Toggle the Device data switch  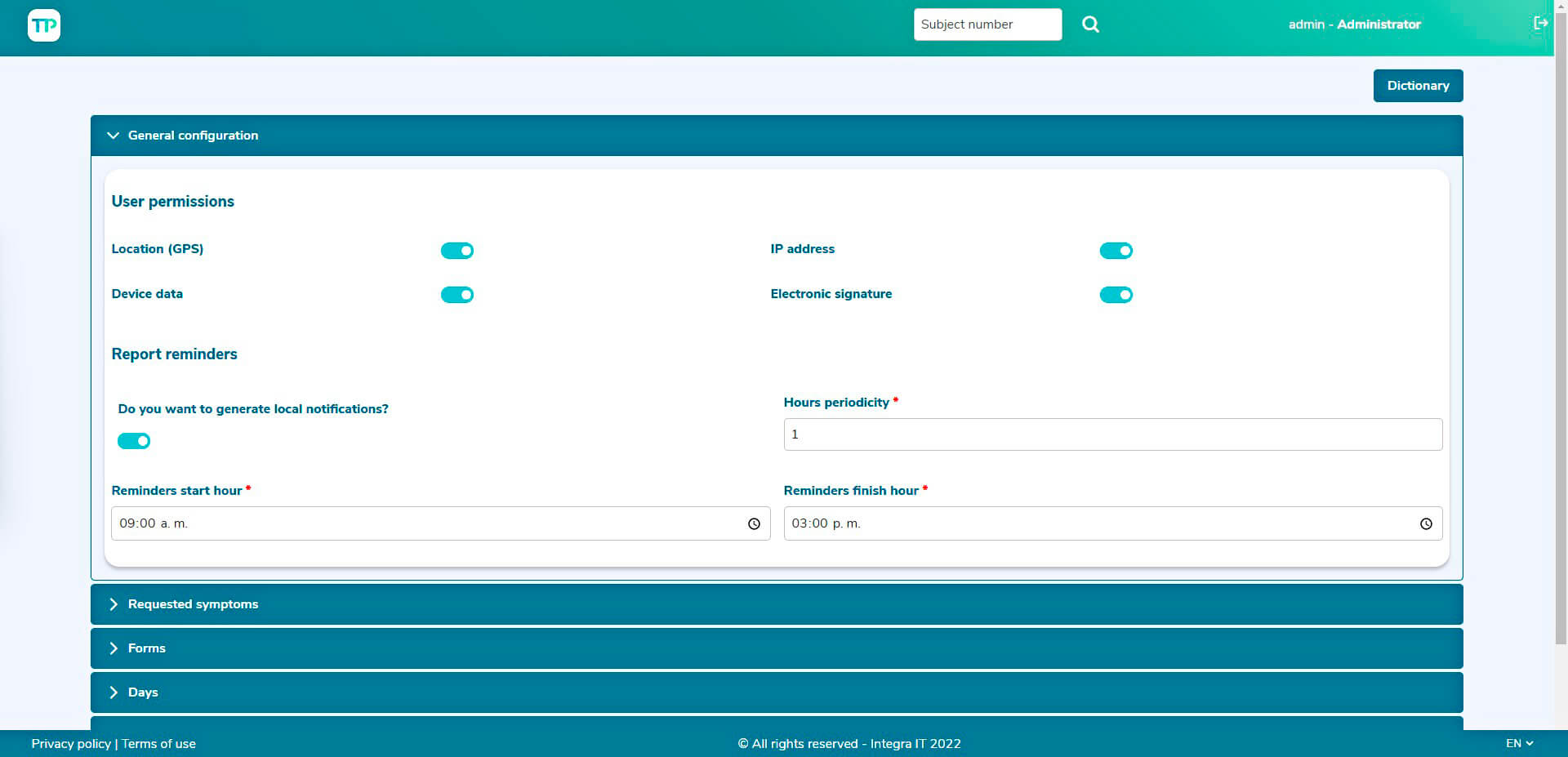click(457, 295)
